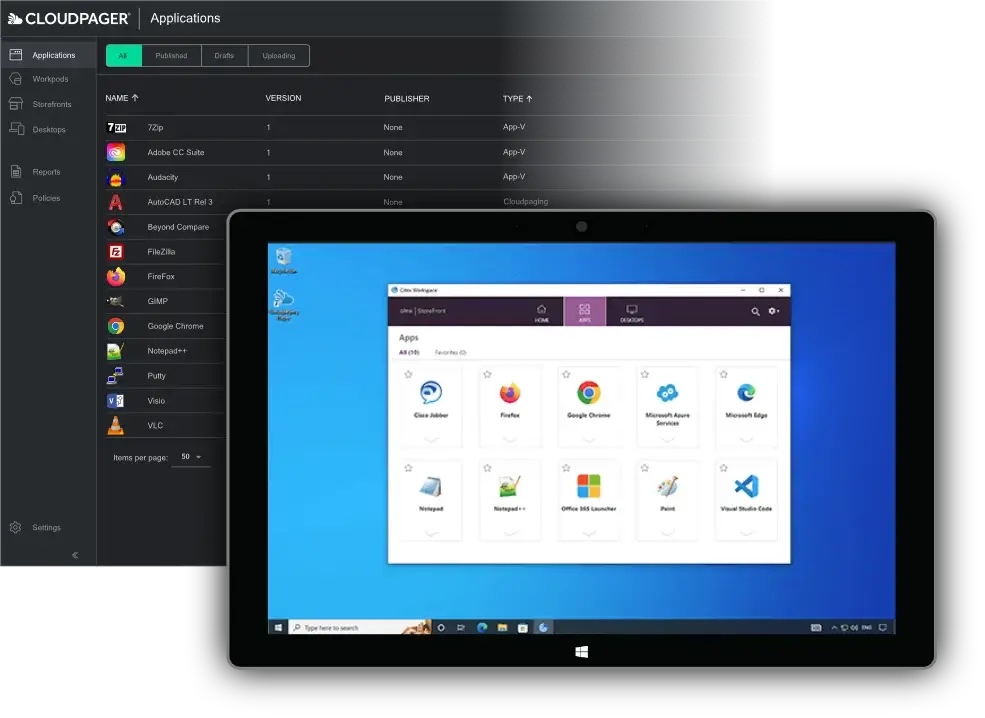Viewport: 985px width, 718px height.
Task: Open the Microsoft Azure Services app
Action: [x=667, y=393]
